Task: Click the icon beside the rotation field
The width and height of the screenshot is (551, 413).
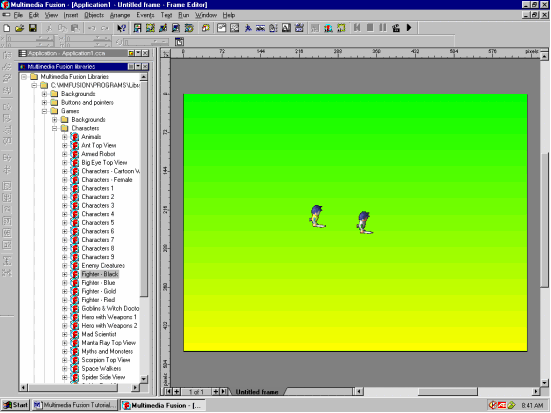Action: tap(179, 42)
